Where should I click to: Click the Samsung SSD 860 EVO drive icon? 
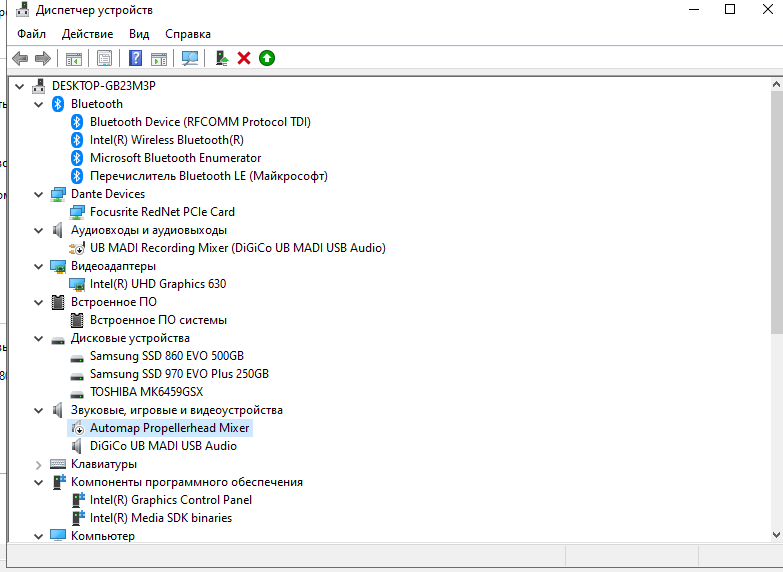pyautogui.click(x=77, y=358)
